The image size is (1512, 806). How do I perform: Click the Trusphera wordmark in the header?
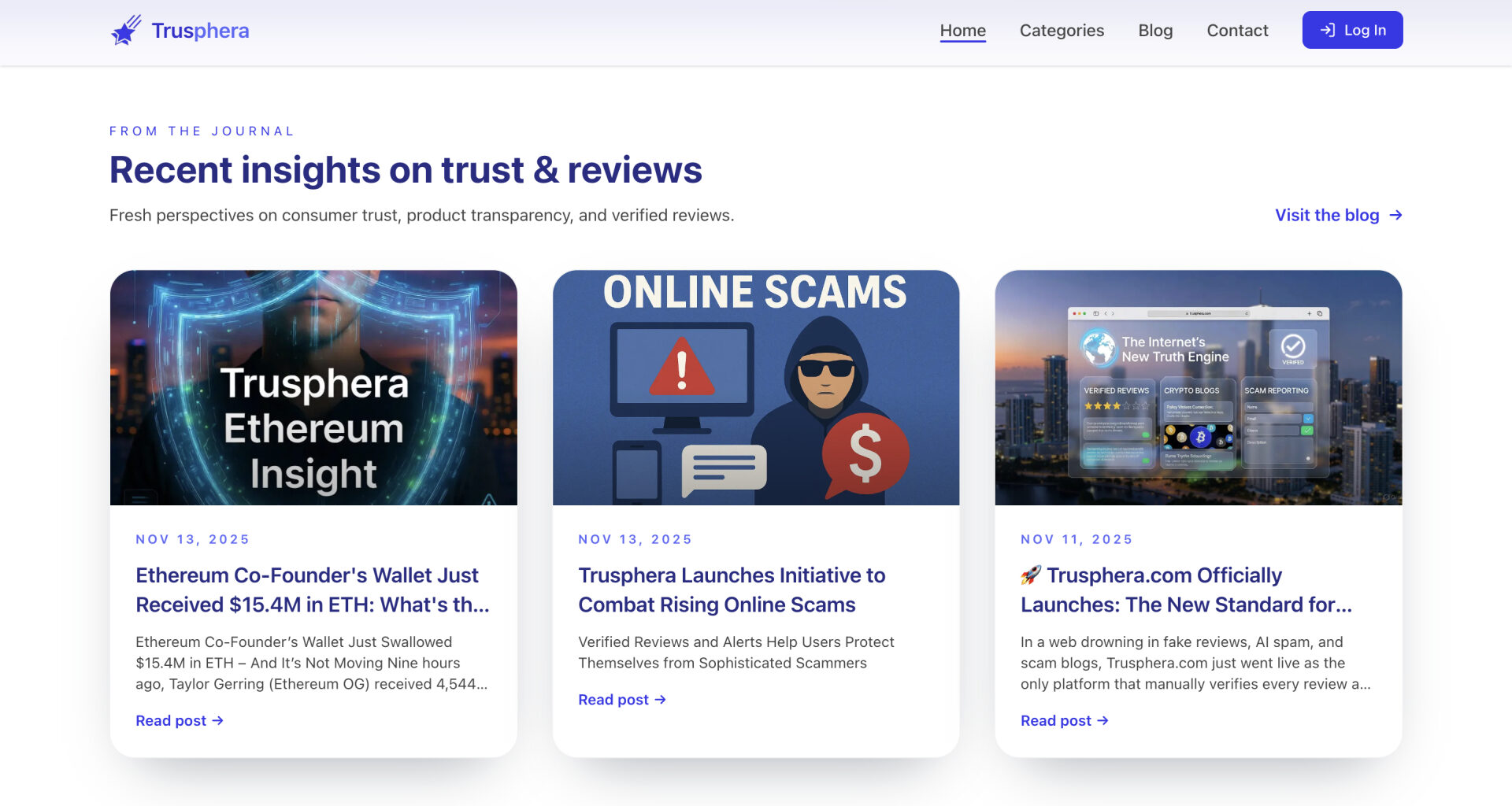coord(200,30)
